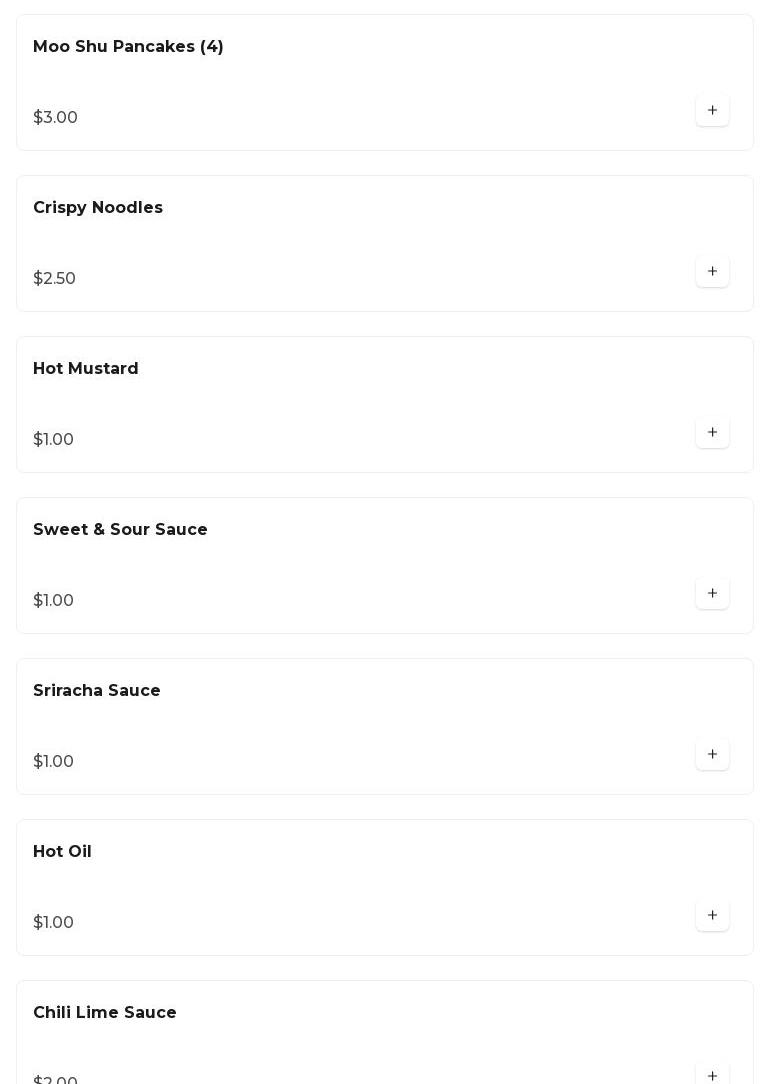Click the $2.50 Crispy Noodles price

point(54,279)
